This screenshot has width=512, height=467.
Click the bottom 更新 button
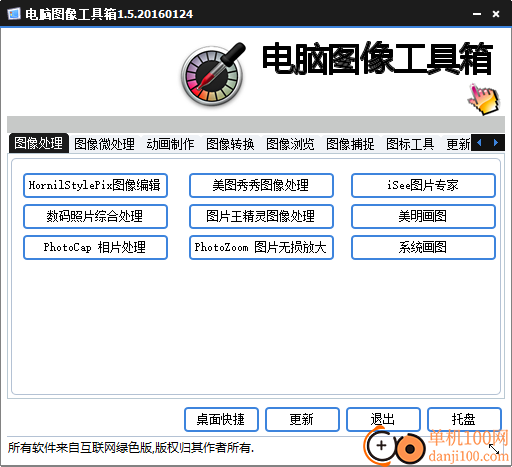coord(302,419)
